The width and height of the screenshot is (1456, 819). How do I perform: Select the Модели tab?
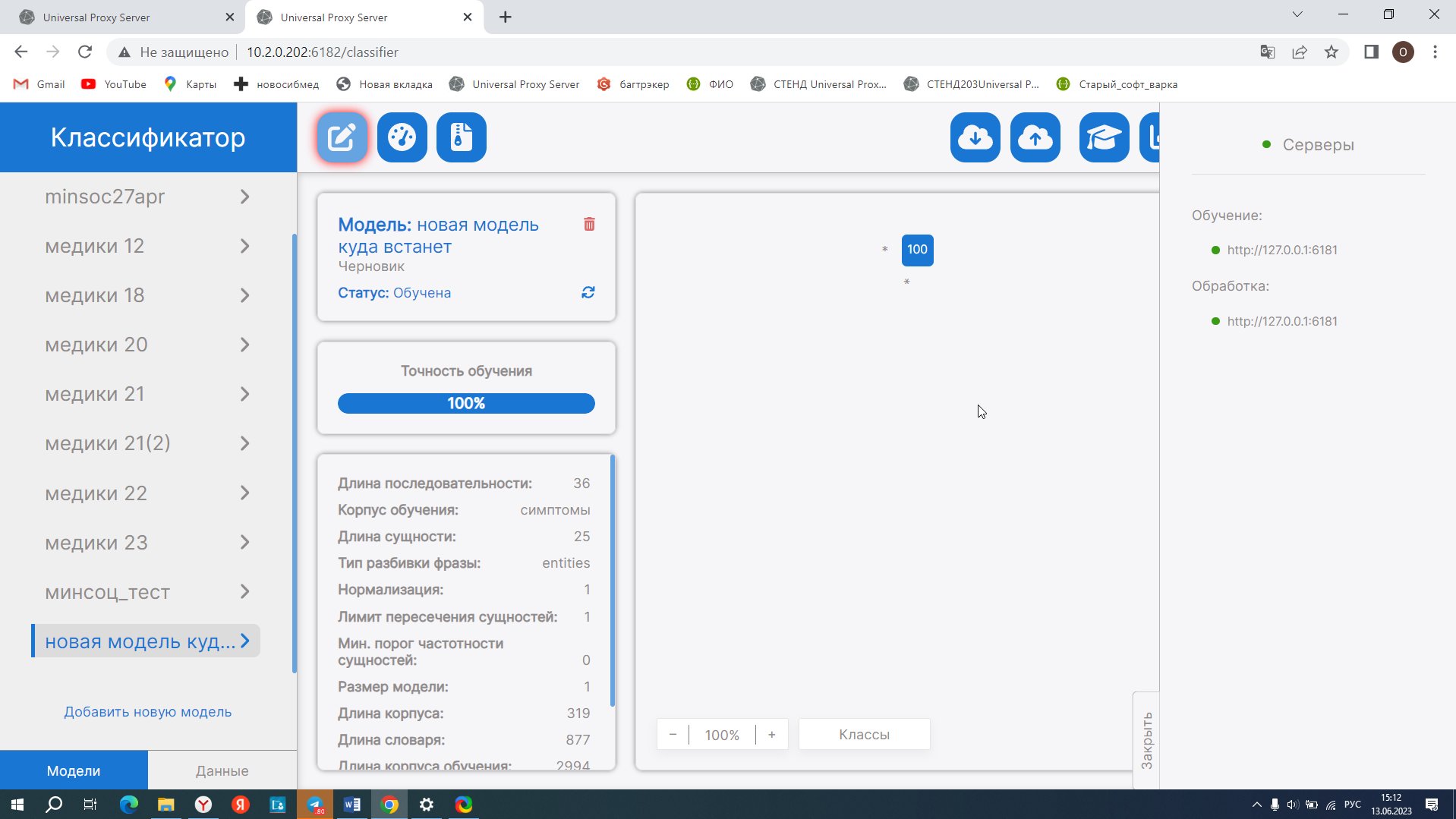coord(74,770)
